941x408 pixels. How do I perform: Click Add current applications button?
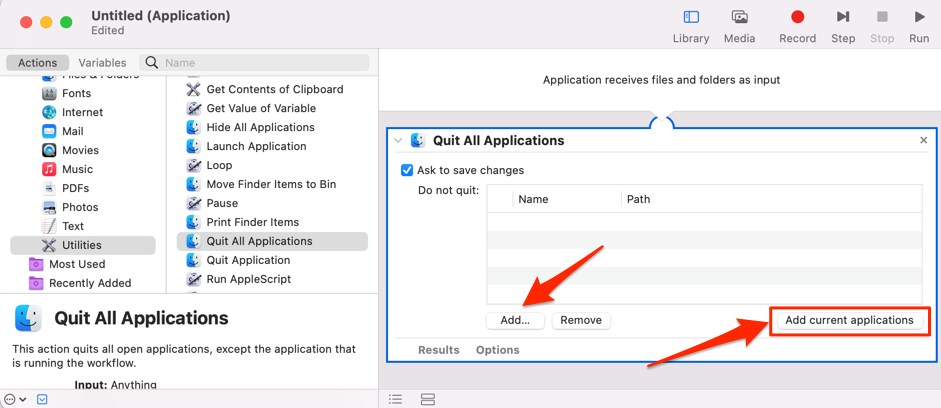tap(849, 320)
